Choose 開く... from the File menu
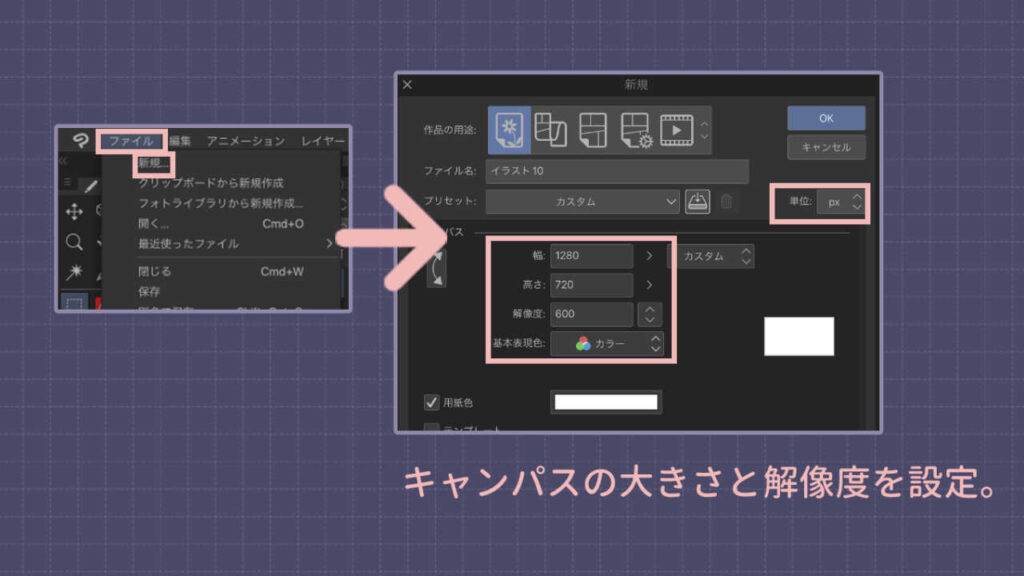This screenshot has width=1024, height=576. 221,223
